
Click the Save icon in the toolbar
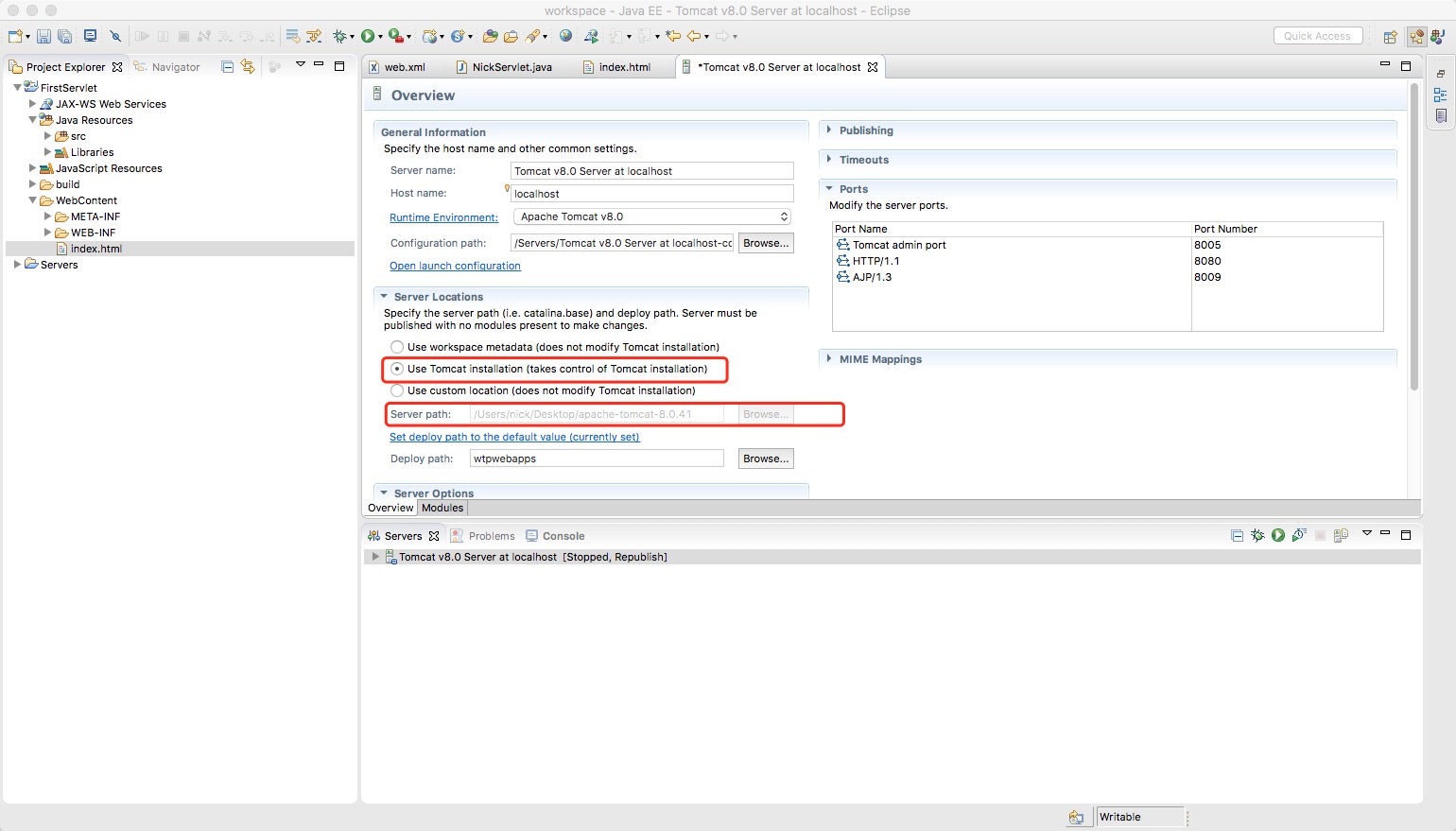(x=43, y=37)
